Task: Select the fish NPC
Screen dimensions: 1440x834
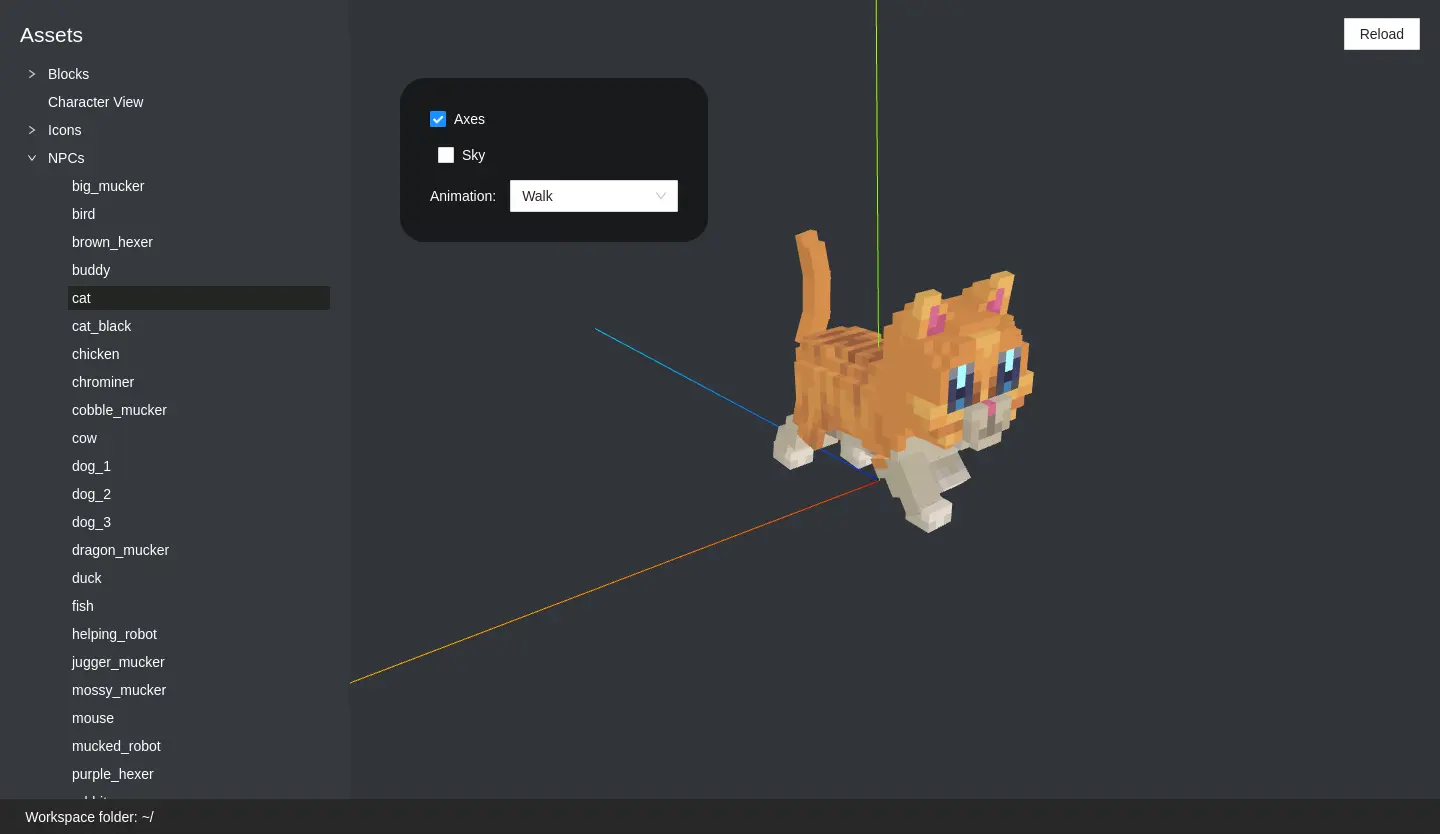Action: [83, 606]
